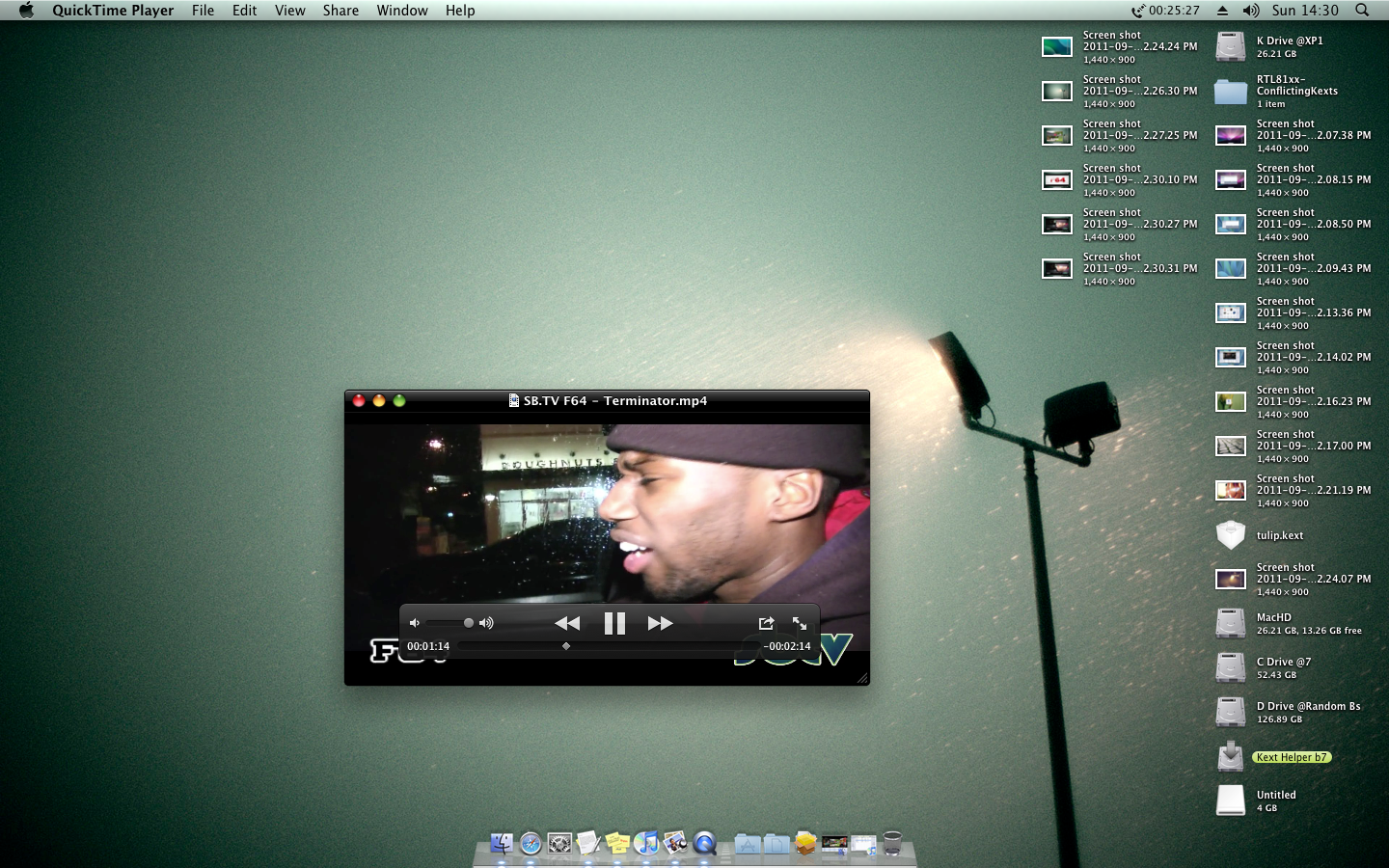Click the QuickTime Player Dock icon
This screenshot has height=868, width=1389.
click(705, 844)
